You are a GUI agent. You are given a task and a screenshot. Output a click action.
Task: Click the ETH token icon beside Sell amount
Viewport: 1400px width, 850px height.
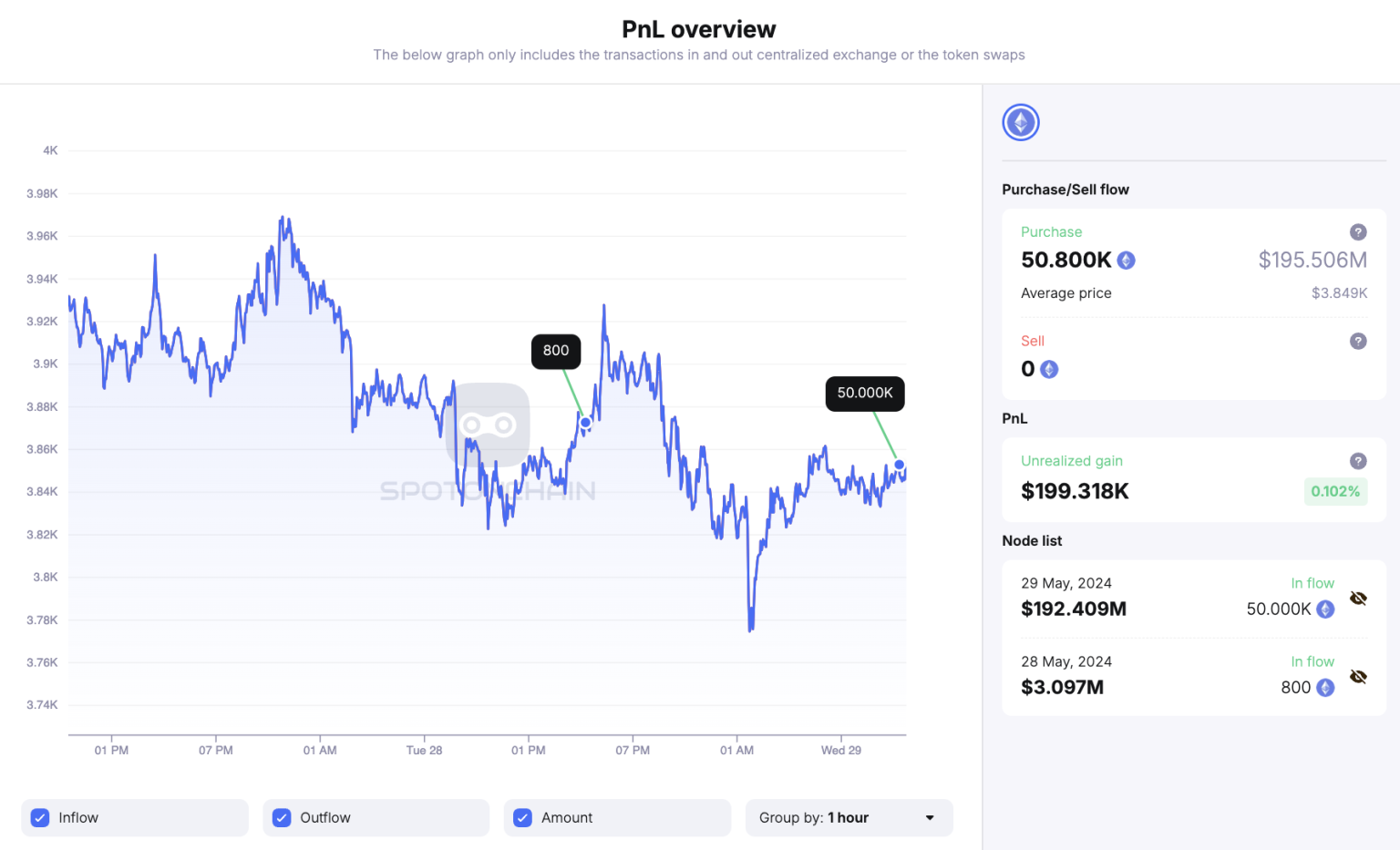coord(1048,369)
